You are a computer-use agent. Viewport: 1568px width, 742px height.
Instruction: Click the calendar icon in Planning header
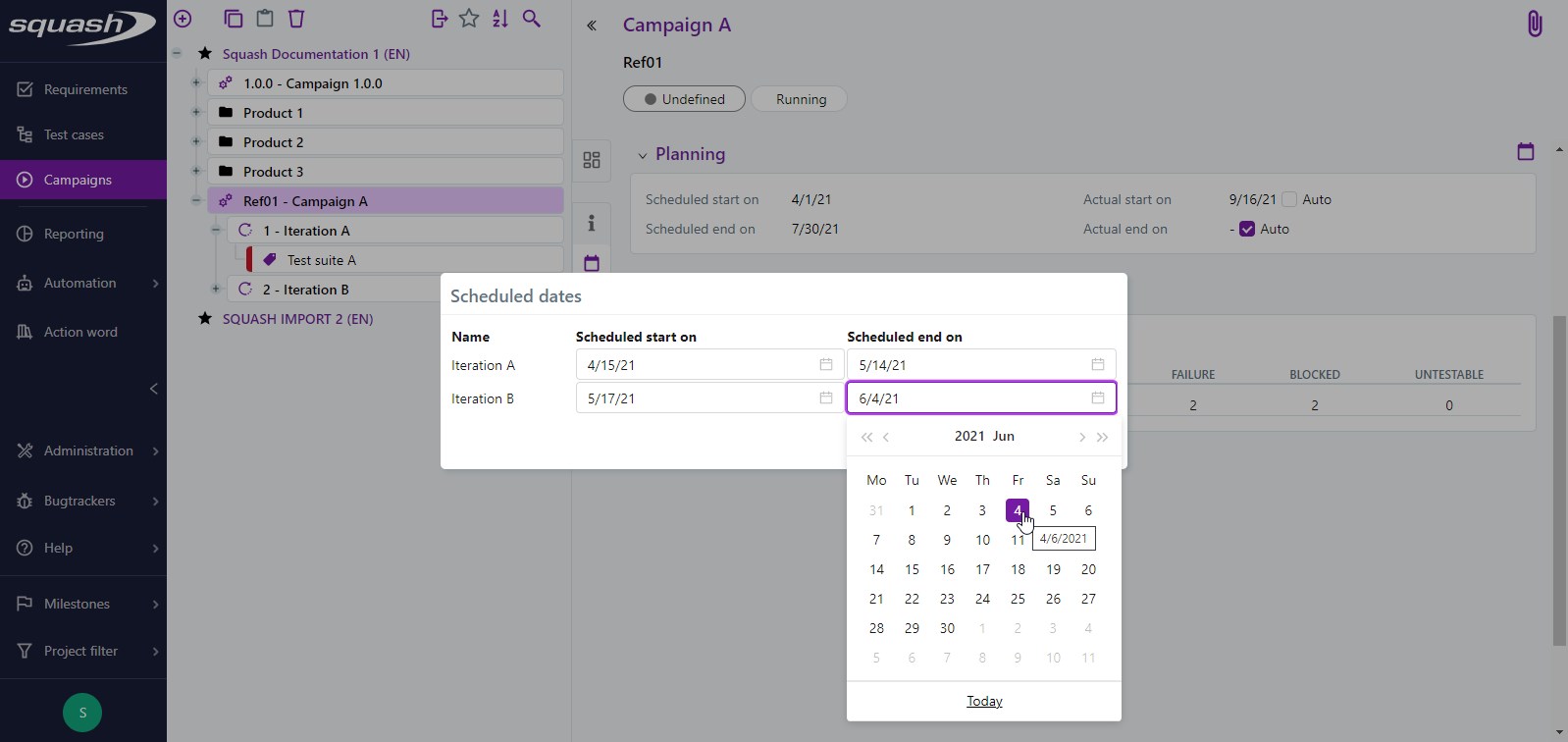(x=1525, y=151)
